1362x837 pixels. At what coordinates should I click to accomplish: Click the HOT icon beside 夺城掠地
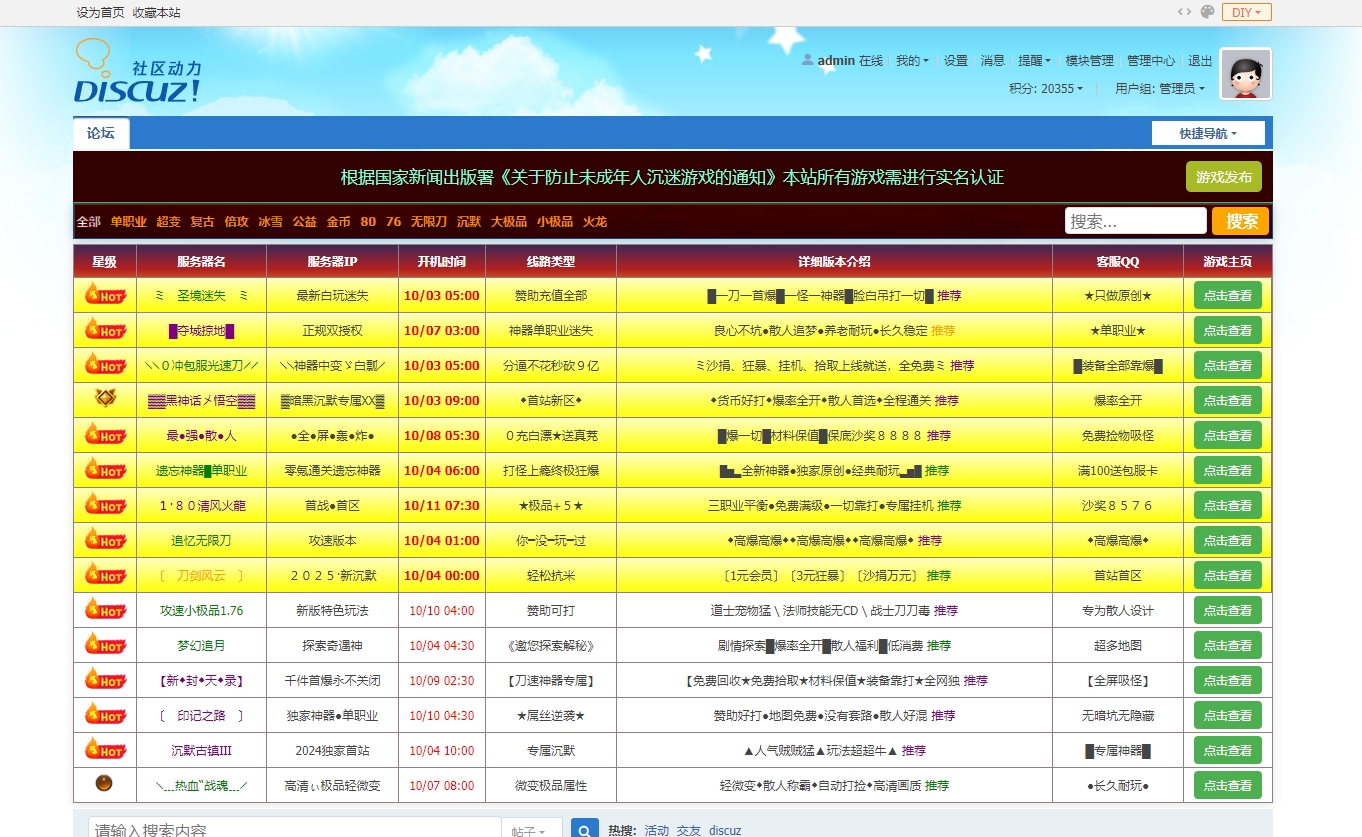click(x=105, y=330)
